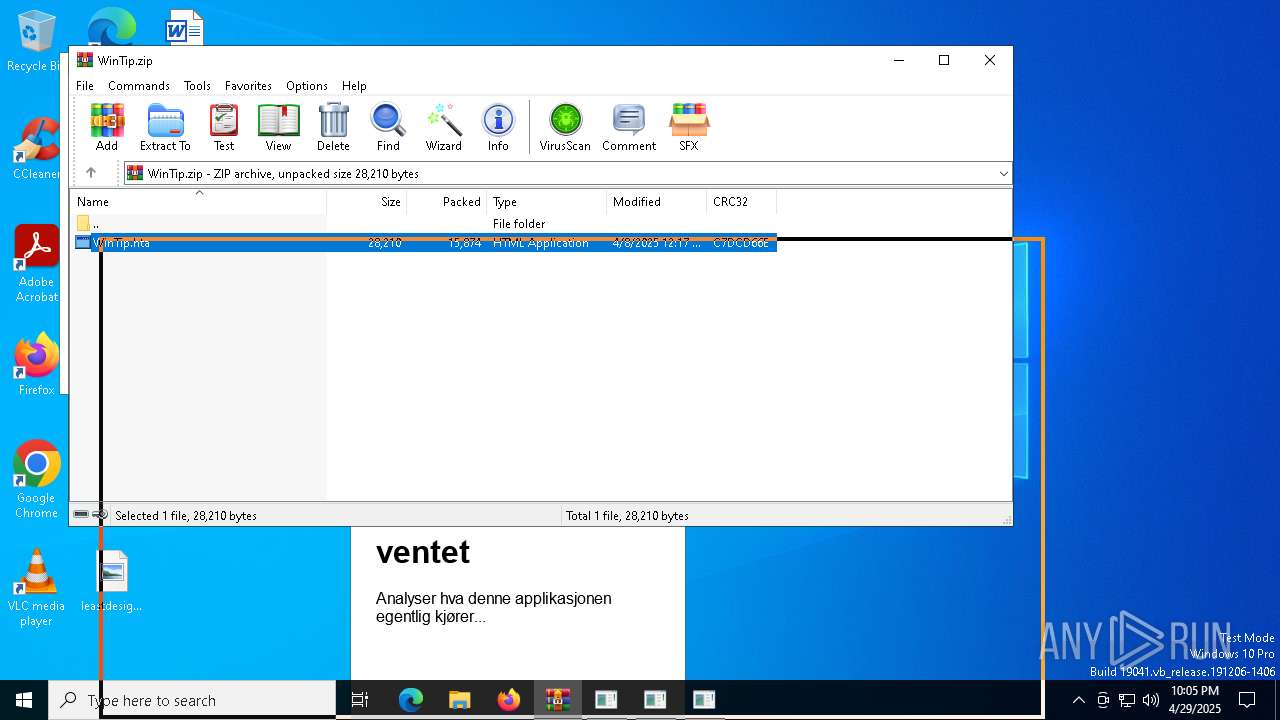Open the File menu
This screenshot has width=1280, height=720.
(x=85, y=86)
